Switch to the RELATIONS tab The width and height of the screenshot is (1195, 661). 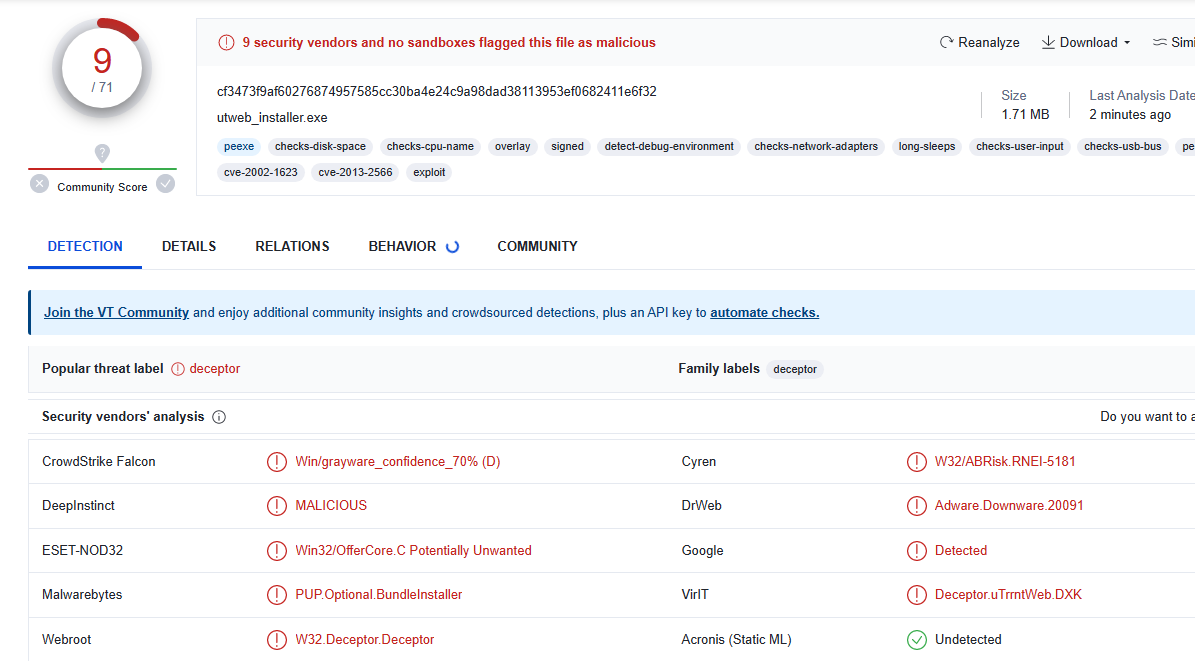coord(292,246)
